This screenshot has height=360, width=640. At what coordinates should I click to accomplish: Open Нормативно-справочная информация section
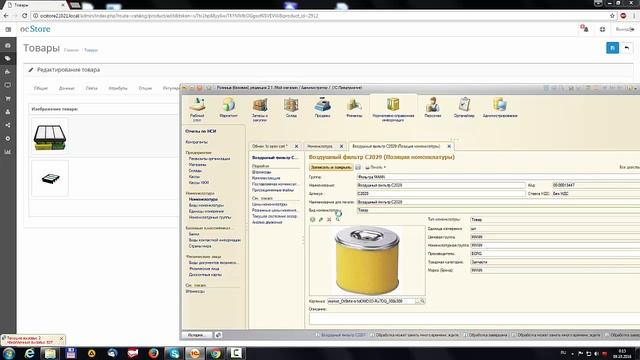pyautogui.click(x=393, y=109)
